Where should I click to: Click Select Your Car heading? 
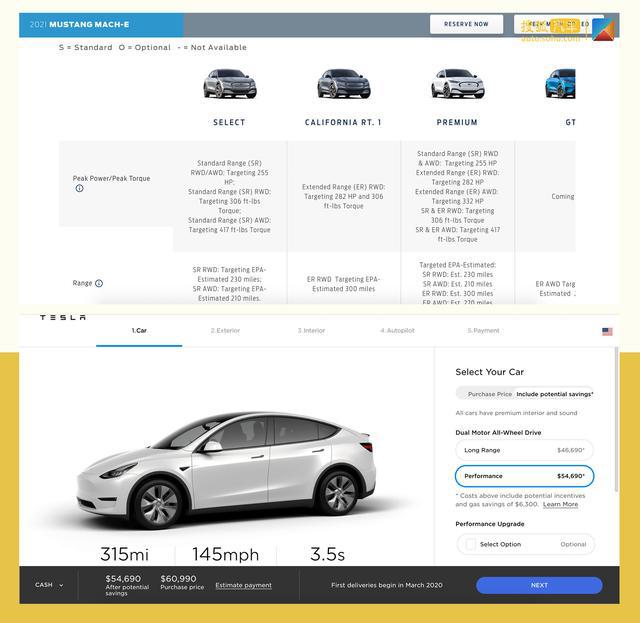(x=489, y=372)
